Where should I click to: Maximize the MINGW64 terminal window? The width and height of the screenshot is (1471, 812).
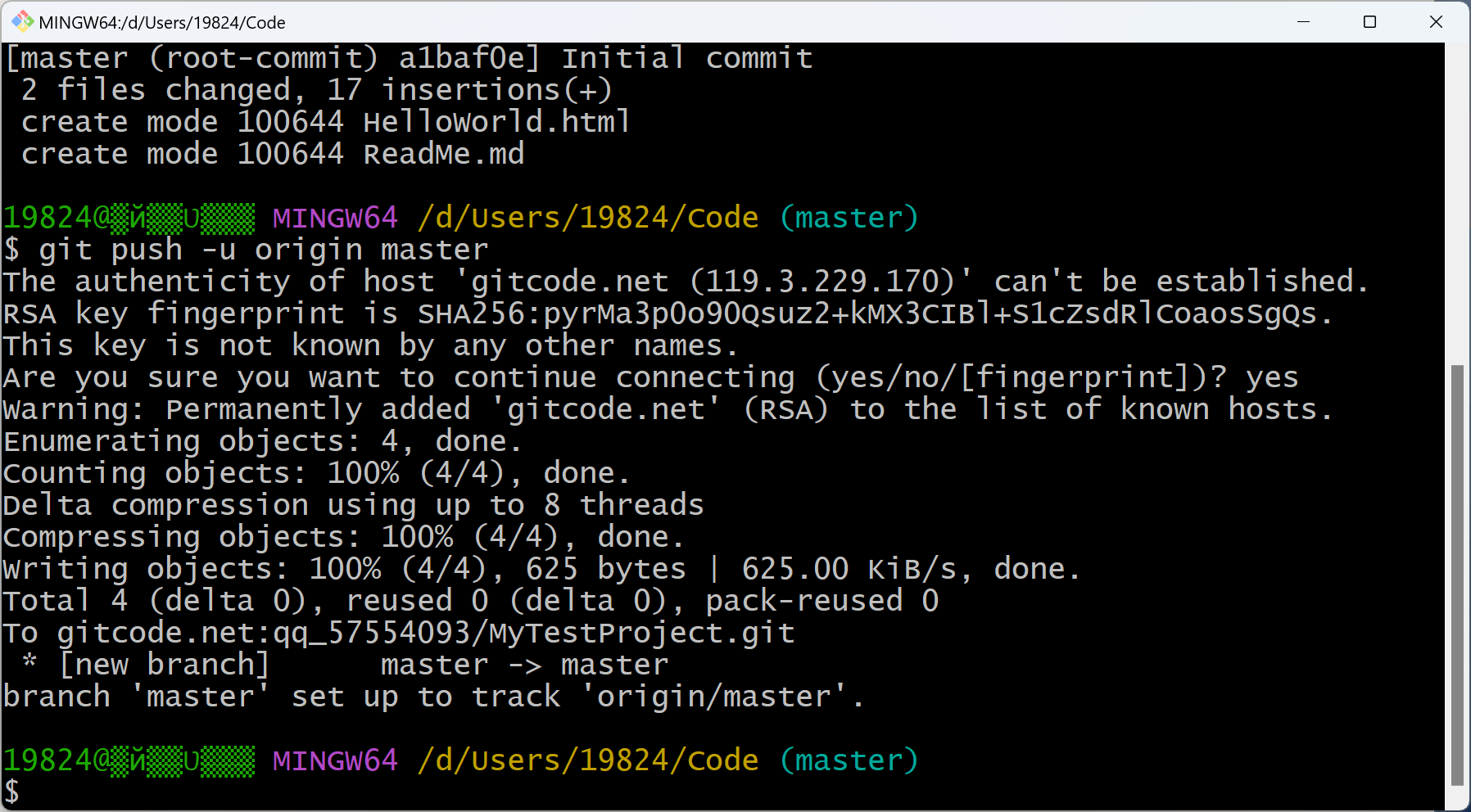1369,21
